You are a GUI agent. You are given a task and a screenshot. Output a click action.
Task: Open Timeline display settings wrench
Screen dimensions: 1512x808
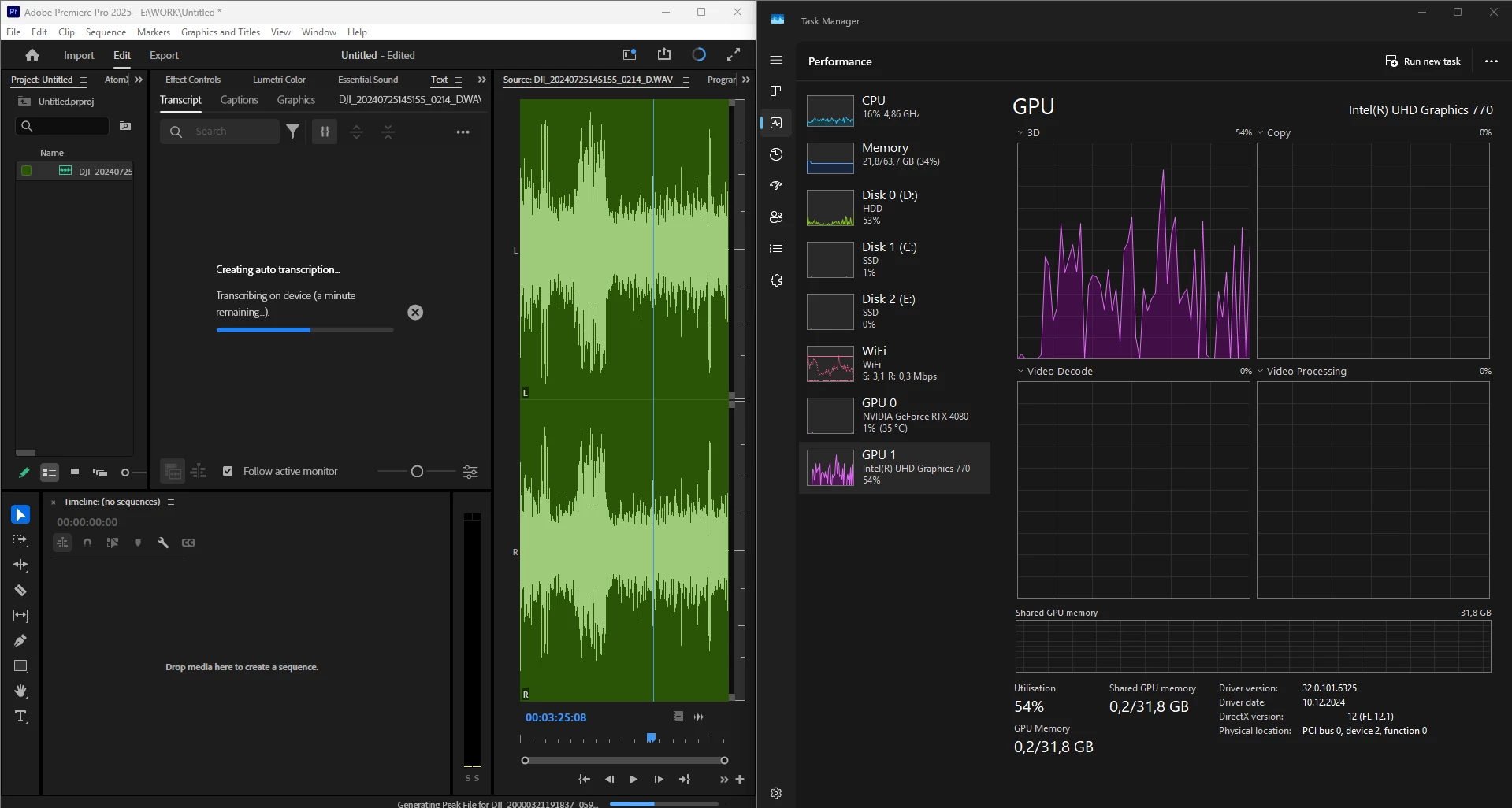pyautogui.click(x=163, y=543)
